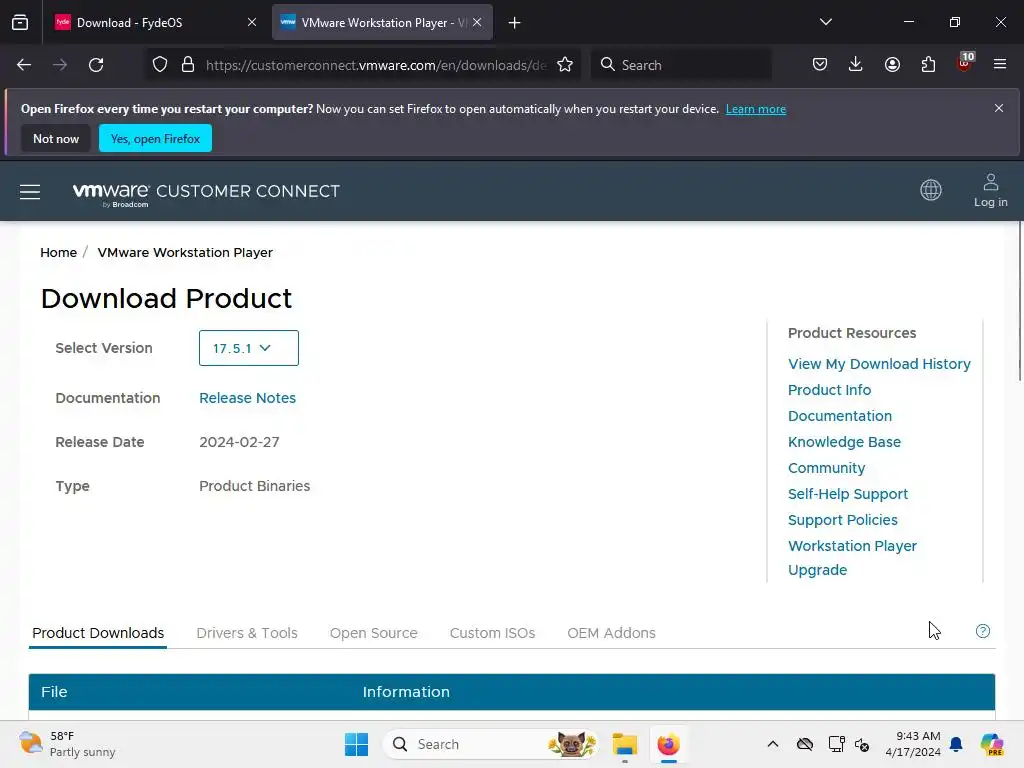Open Community link

[x=826, y=468]
